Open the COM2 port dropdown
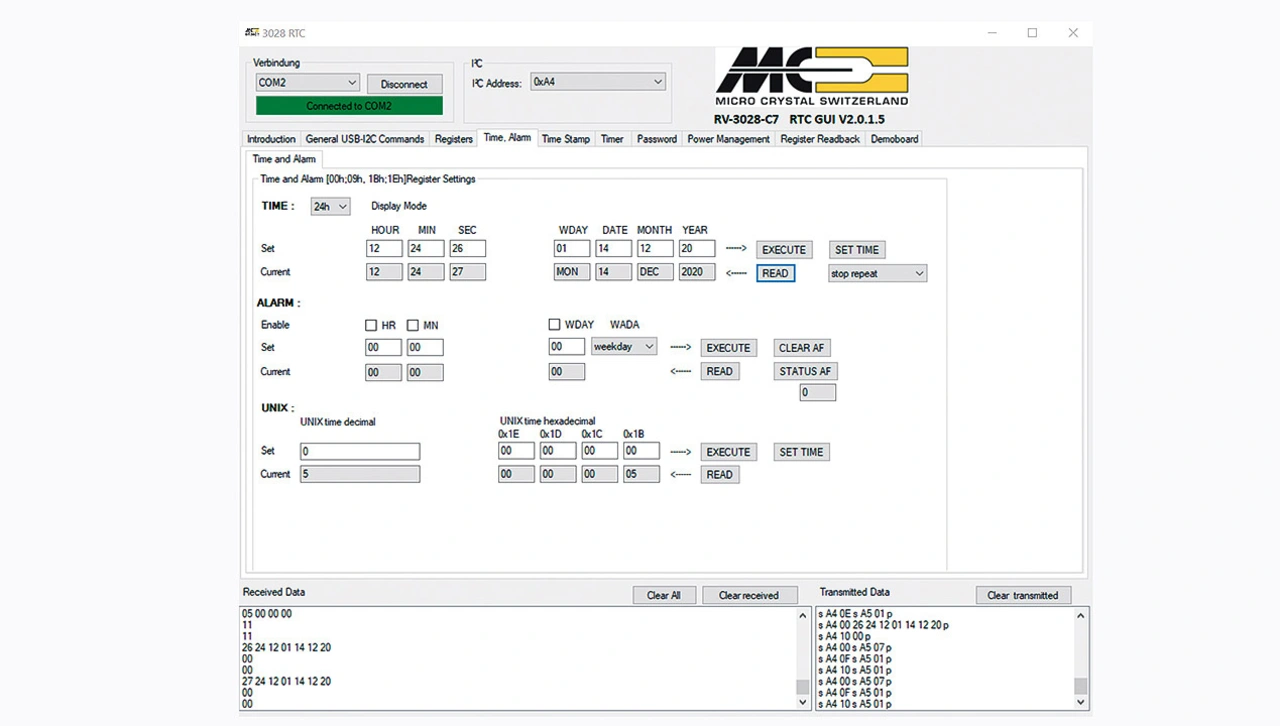This screenshot has width=1280, height=726. (307, 83)
